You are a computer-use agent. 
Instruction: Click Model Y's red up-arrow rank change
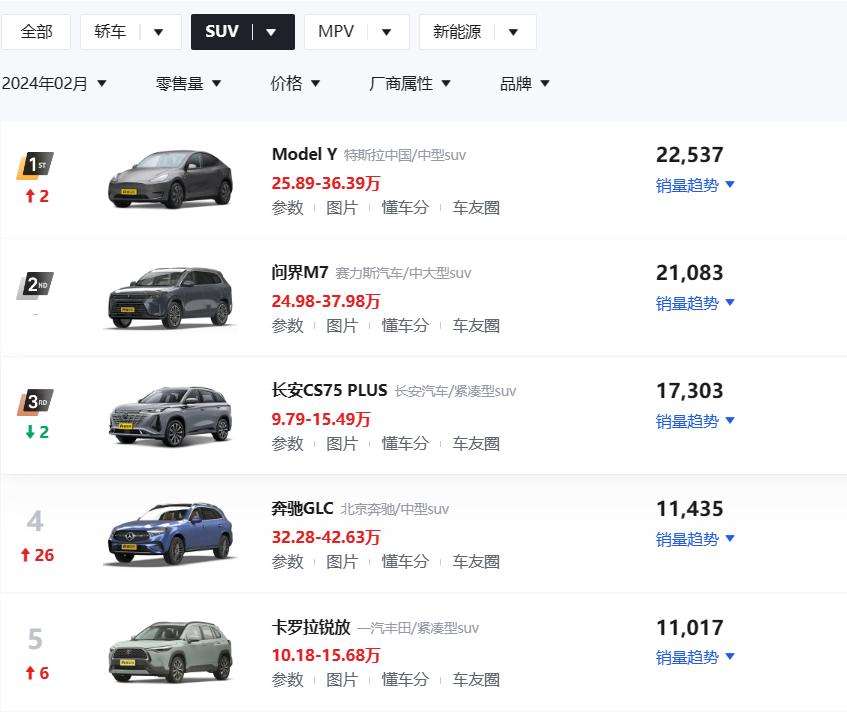point(37,196)
